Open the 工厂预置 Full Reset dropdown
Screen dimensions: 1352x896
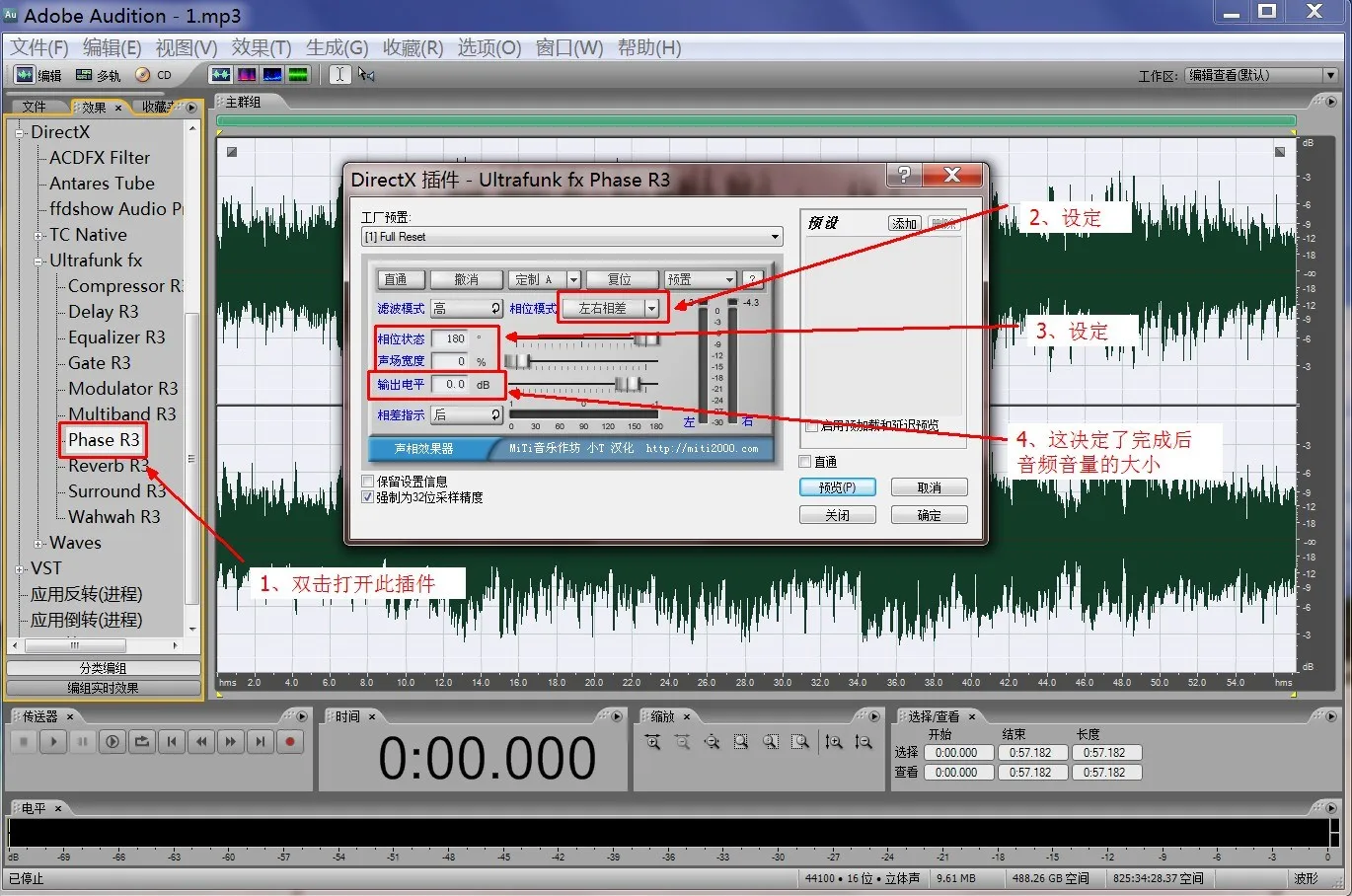tap(775, 237)
